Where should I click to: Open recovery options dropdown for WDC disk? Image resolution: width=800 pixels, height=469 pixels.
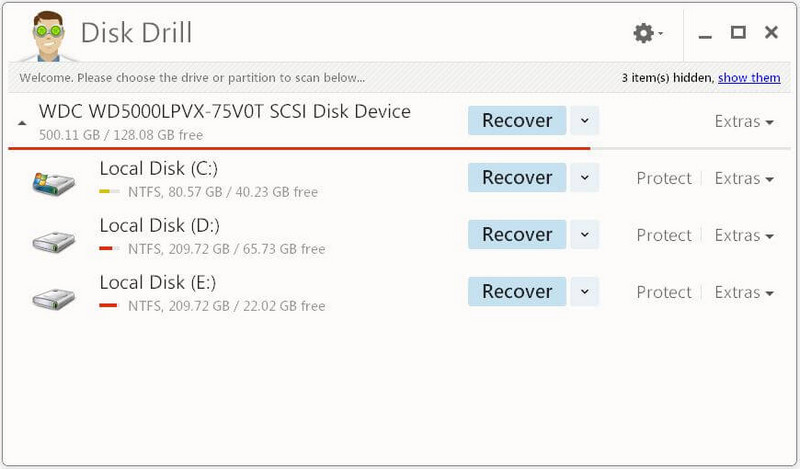point(585,121)
